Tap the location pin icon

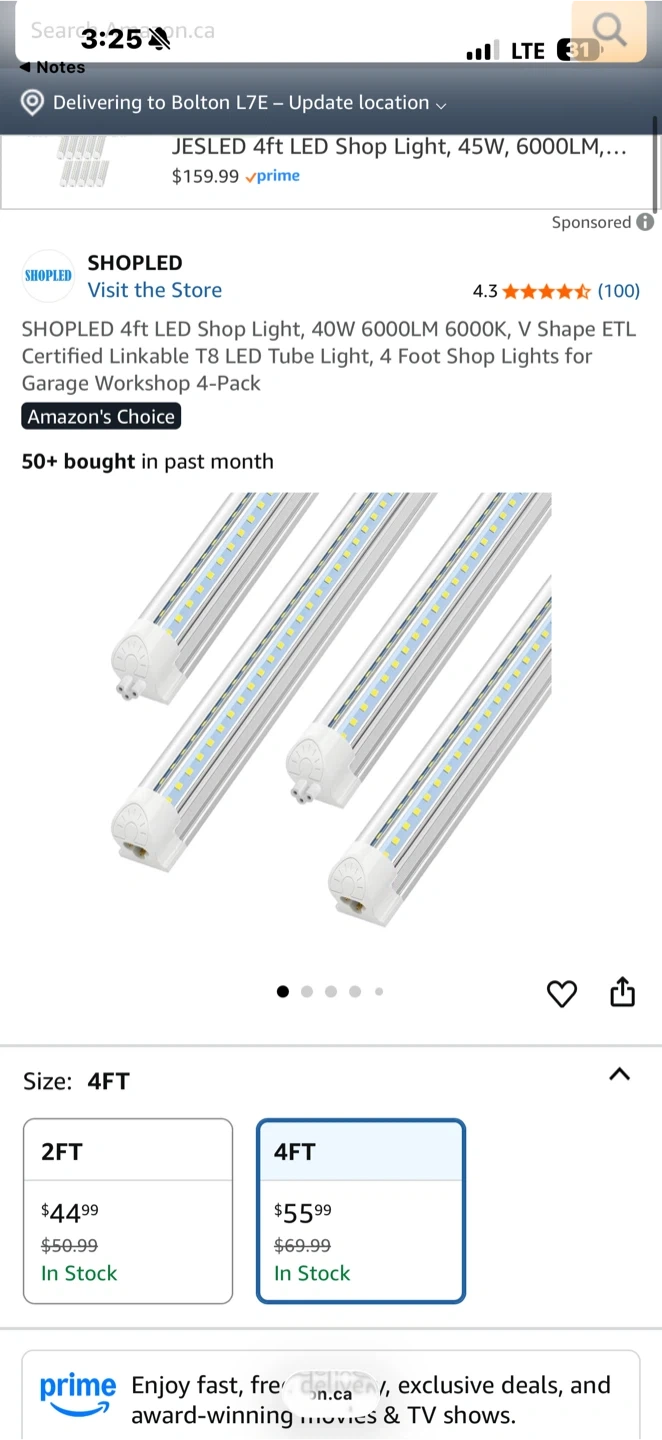click(33, 103)
